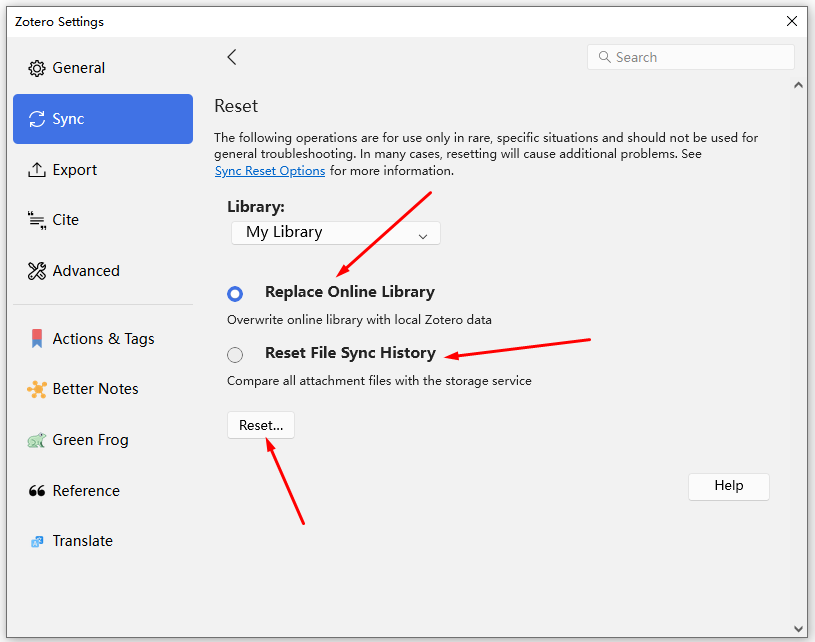
Task: Click the 'Library:' label
Action: click(256, 207)
